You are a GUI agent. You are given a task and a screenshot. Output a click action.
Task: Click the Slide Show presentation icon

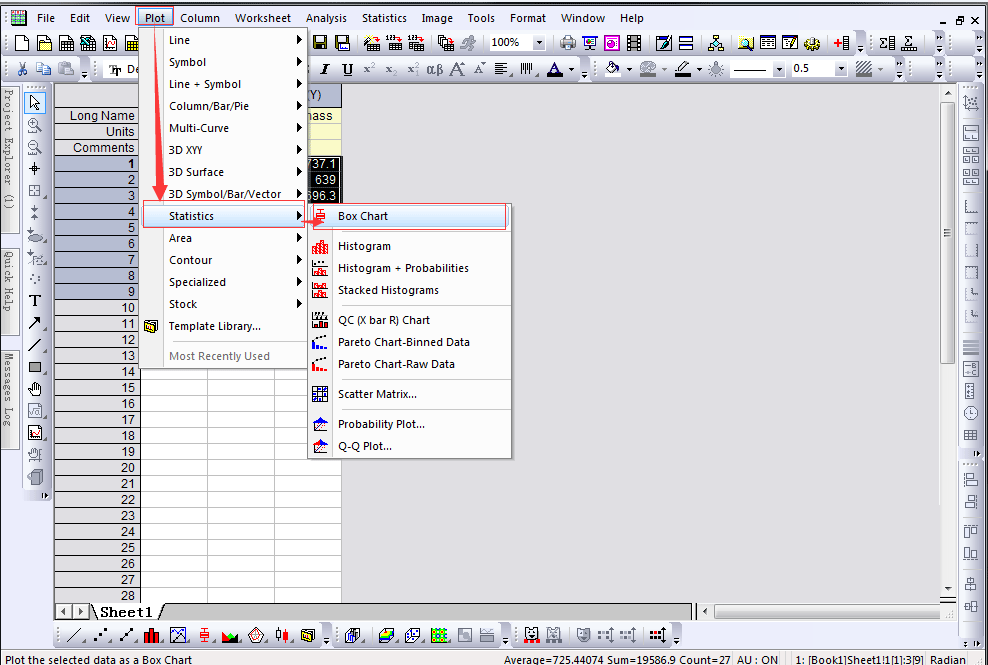click(590, 43)
